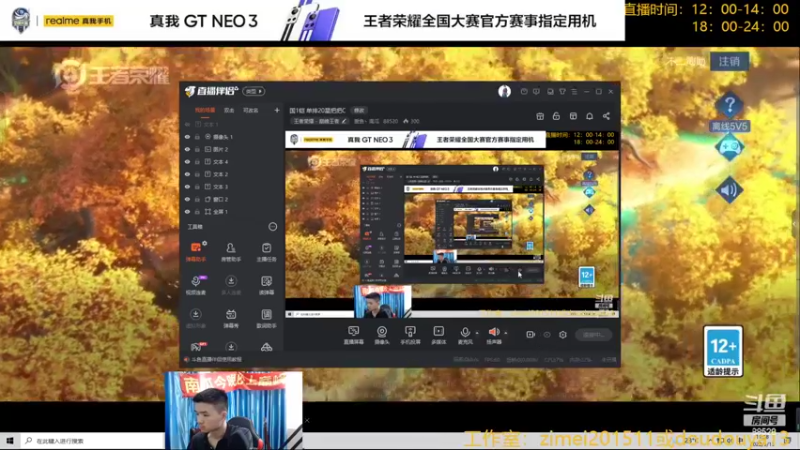
Task: Hide the 文本 4 source
Action: (187, 162)
